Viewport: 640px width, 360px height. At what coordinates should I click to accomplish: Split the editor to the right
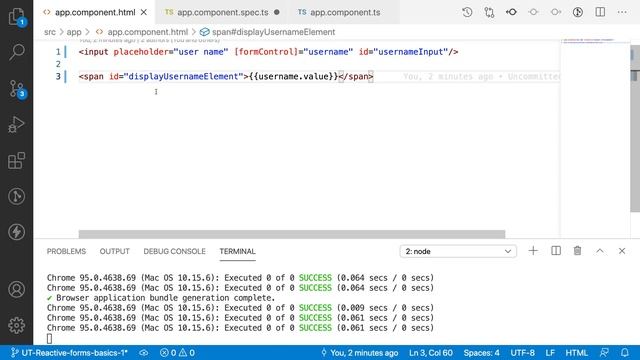[600, 12]
